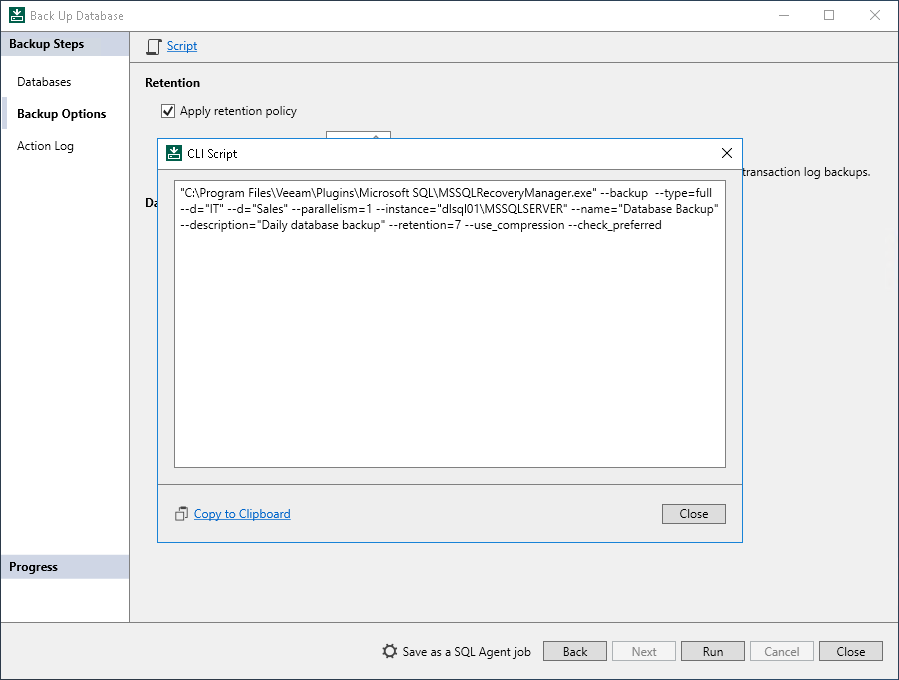The width and height of the screenshot is (899, 680).
Task: Select the Progress section in the sidebar
Action: [x=33, y=567]
